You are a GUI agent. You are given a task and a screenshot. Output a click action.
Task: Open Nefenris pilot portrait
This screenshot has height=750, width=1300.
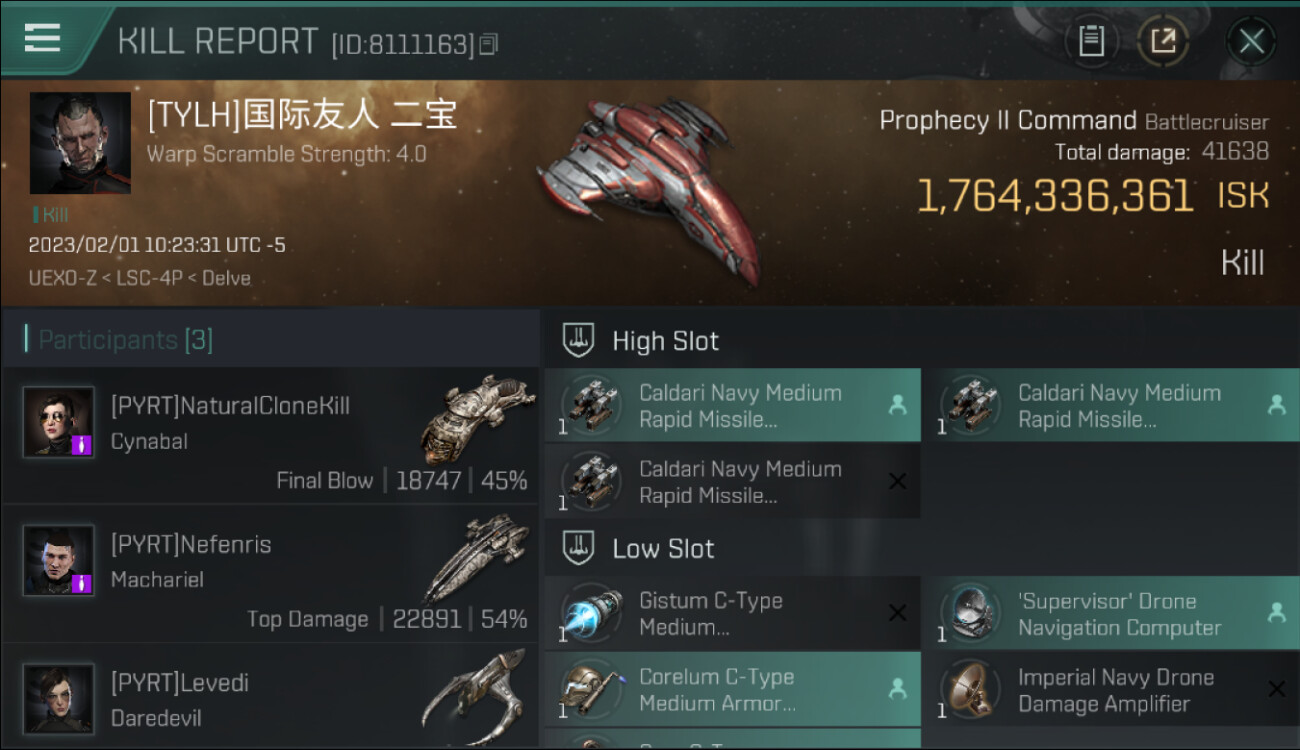click(59, 560)
